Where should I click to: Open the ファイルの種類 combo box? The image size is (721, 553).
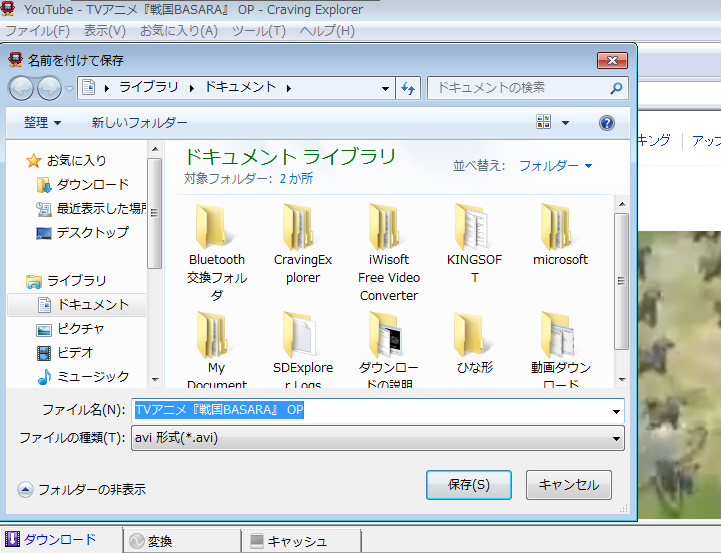(378, 438)
